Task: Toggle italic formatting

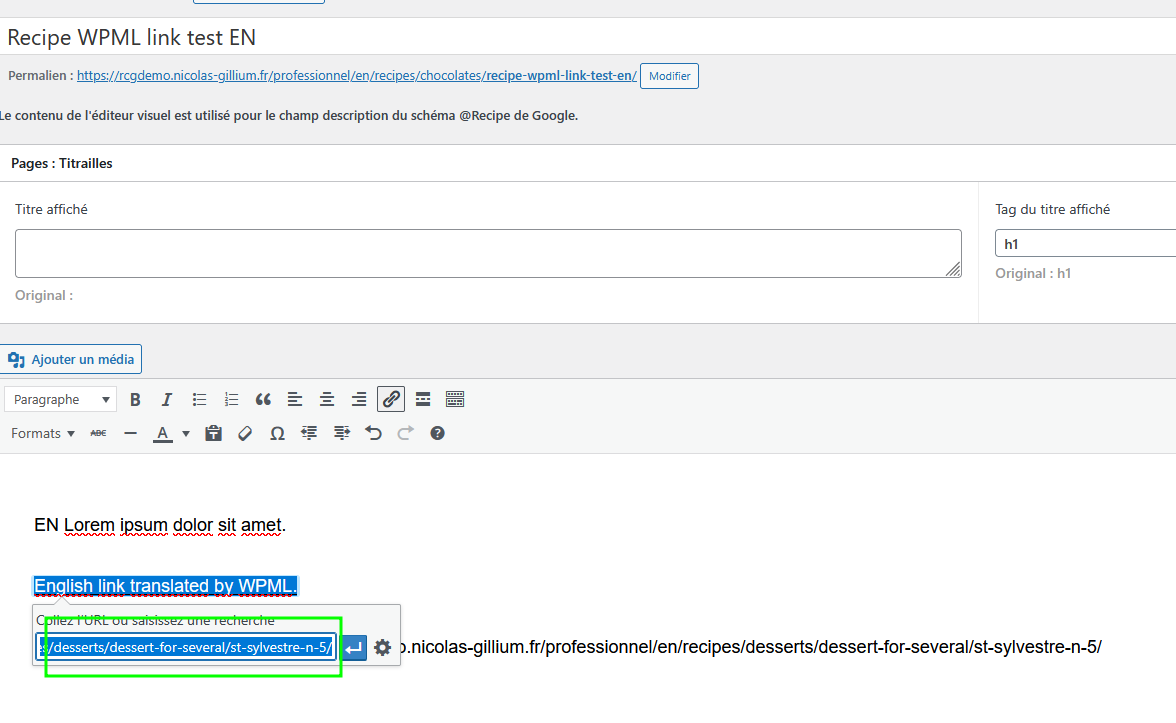Action: tap(166, 400)
